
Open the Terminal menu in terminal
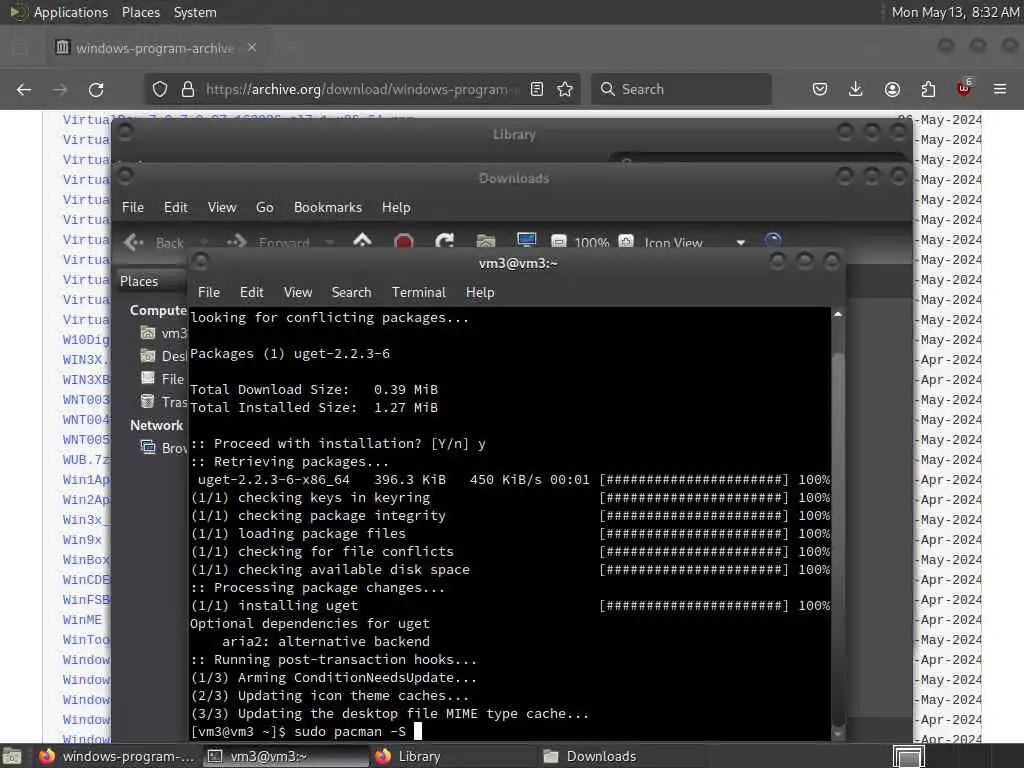(x=419, y=292)
